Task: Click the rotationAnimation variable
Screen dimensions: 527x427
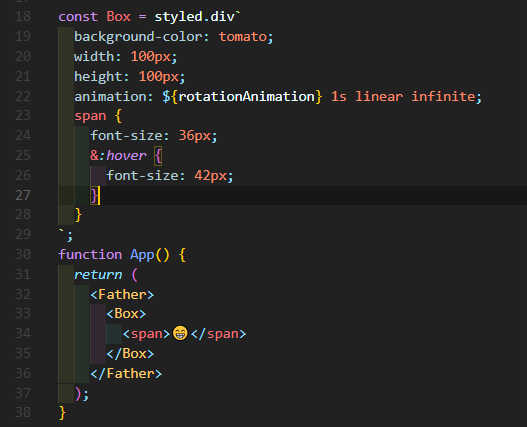Action: click(x=246, y=96)
